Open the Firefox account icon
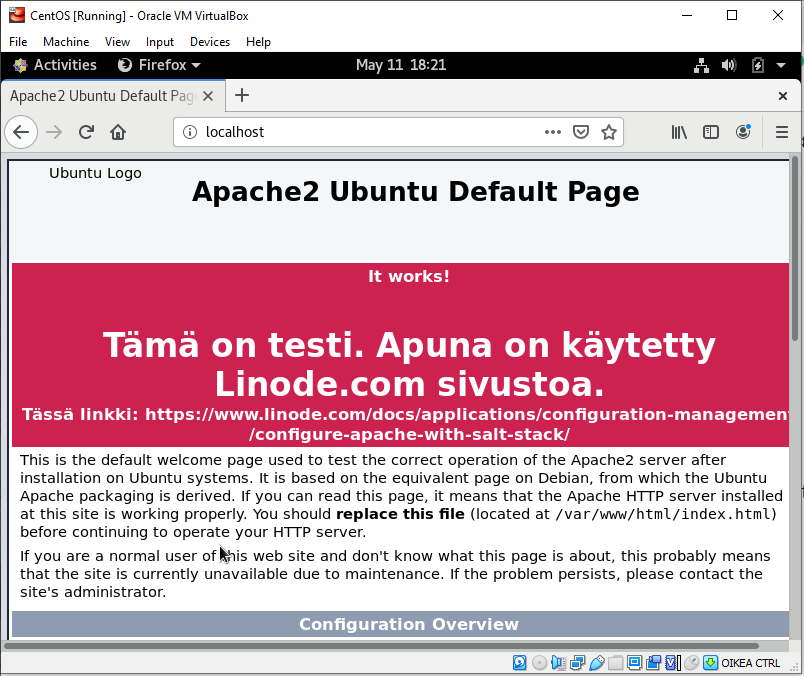 coord(743,132)
